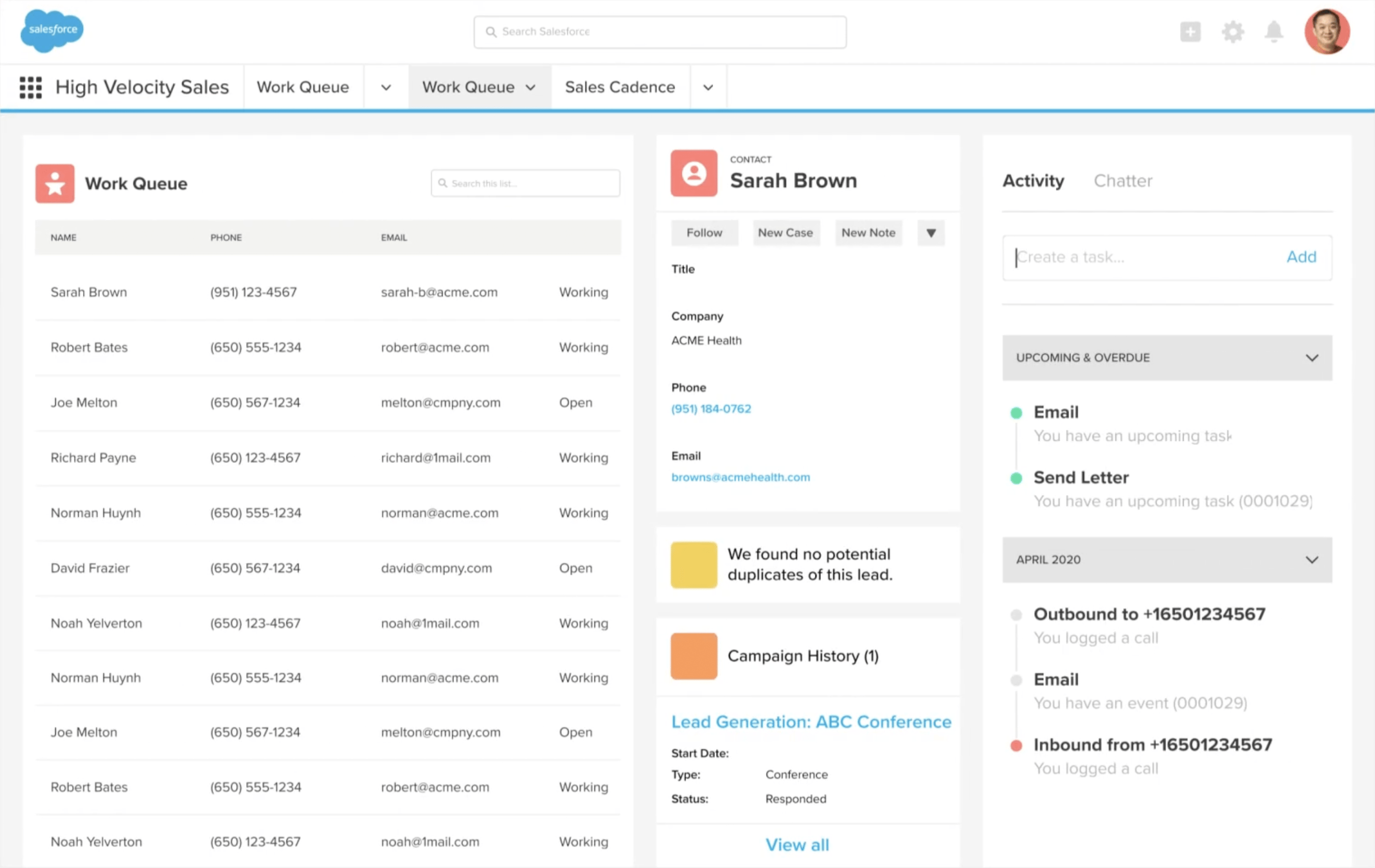Click the notification bell icon
Viewport: 1375px width, 868px height.
click(1274, 31)
